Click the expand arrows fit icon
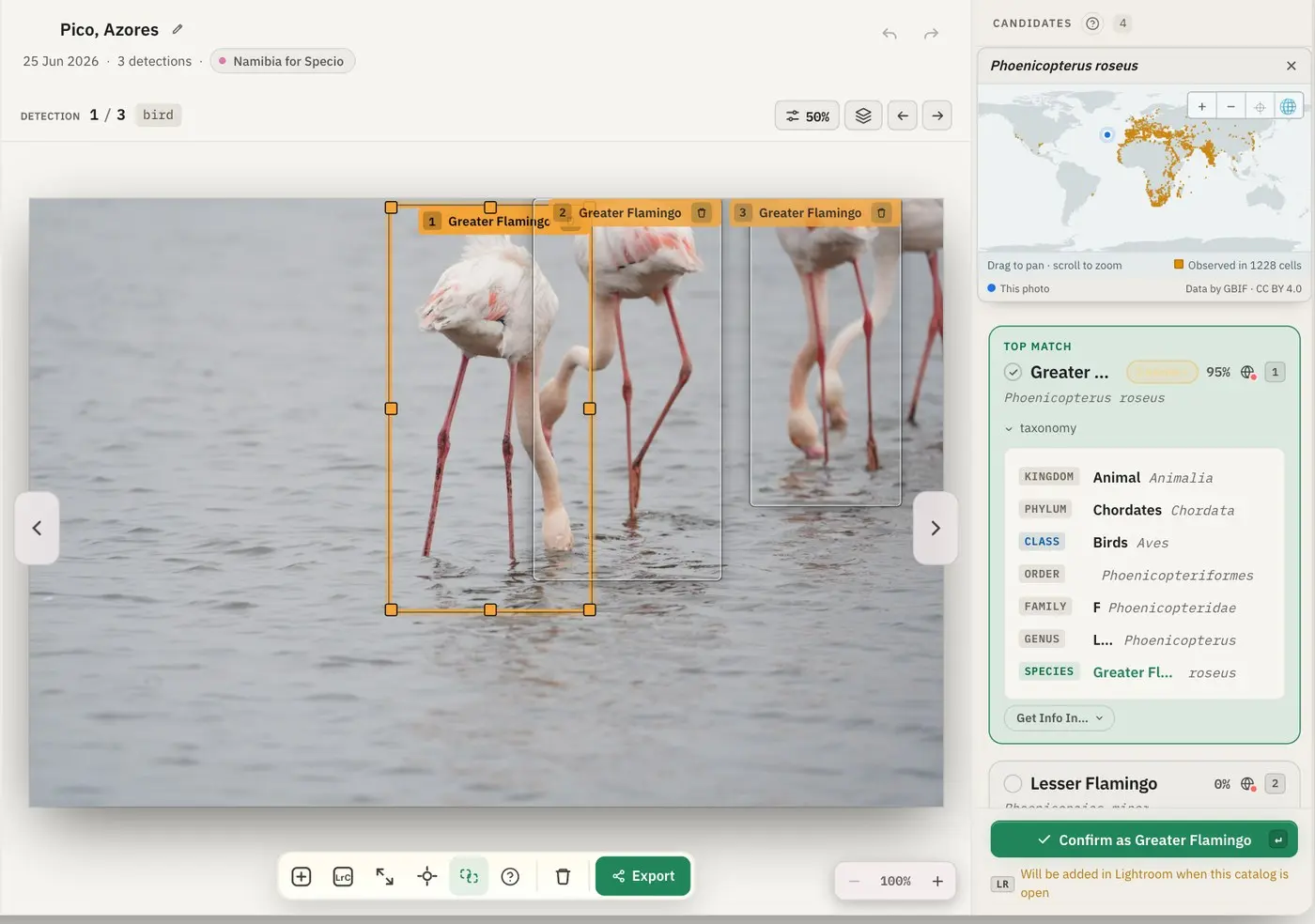Viewport: 1315px width, 924px height. coord(385,876)
